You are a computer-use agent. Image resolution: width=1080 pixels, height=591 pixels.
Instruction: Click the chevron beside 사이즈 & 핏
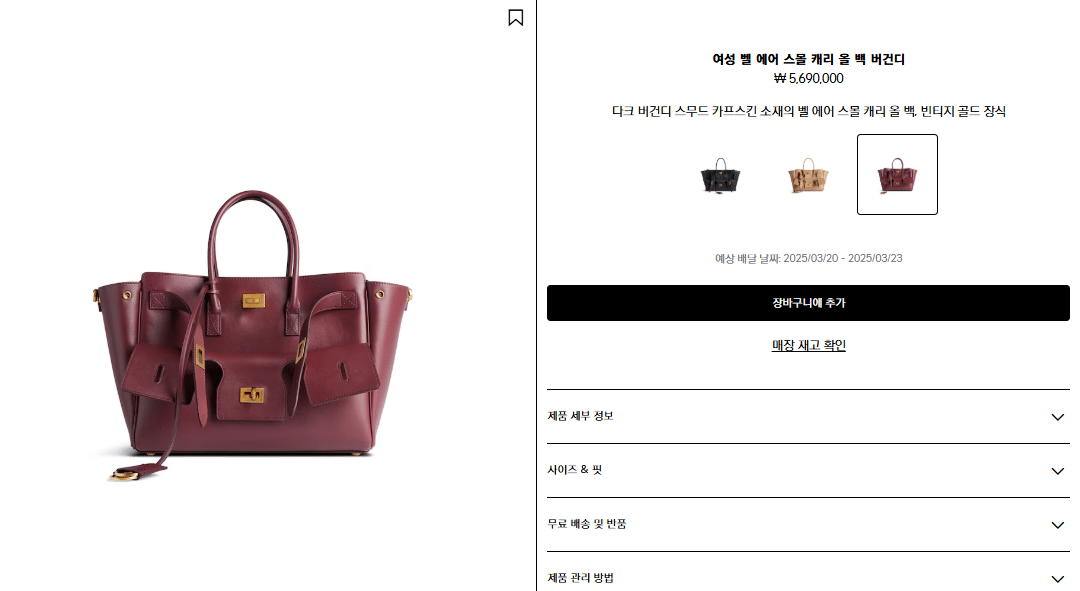coord(1057,471)
